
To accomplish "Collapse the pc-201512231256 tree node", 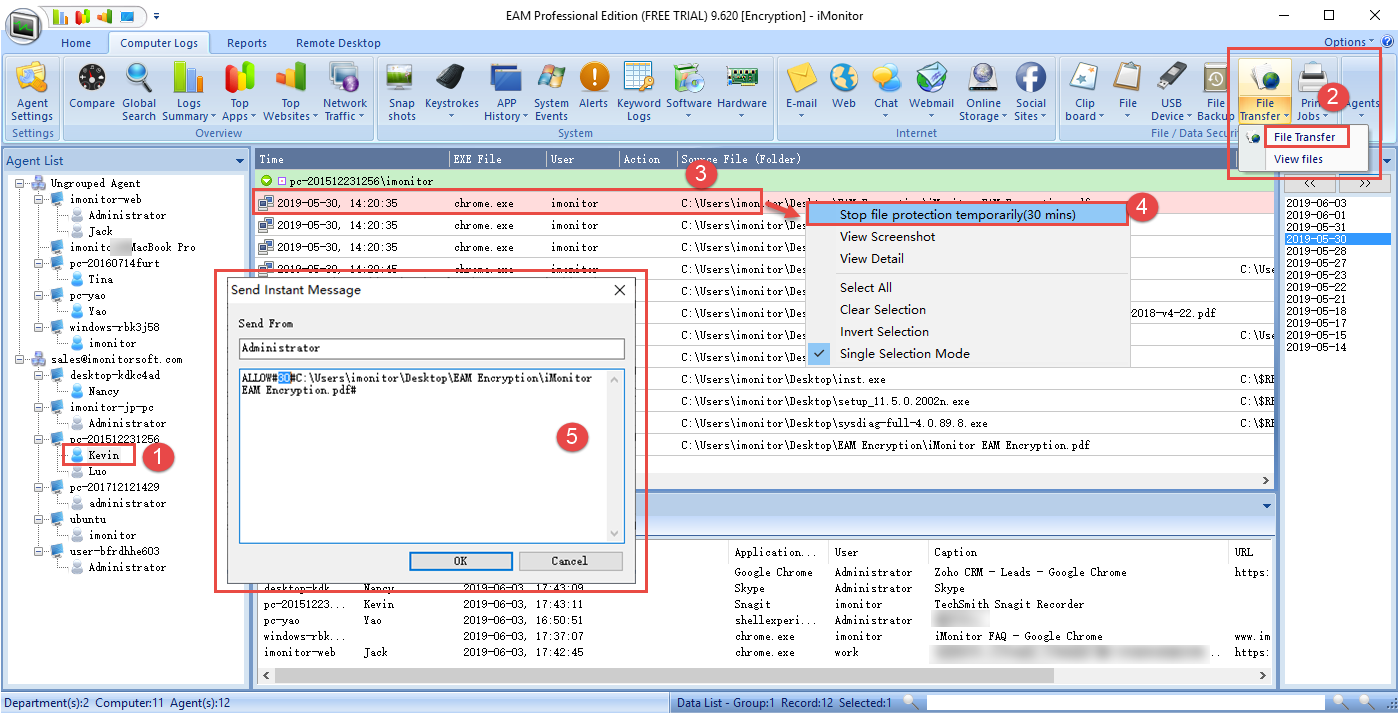I will pyautogui.click(x=41, y=439).
